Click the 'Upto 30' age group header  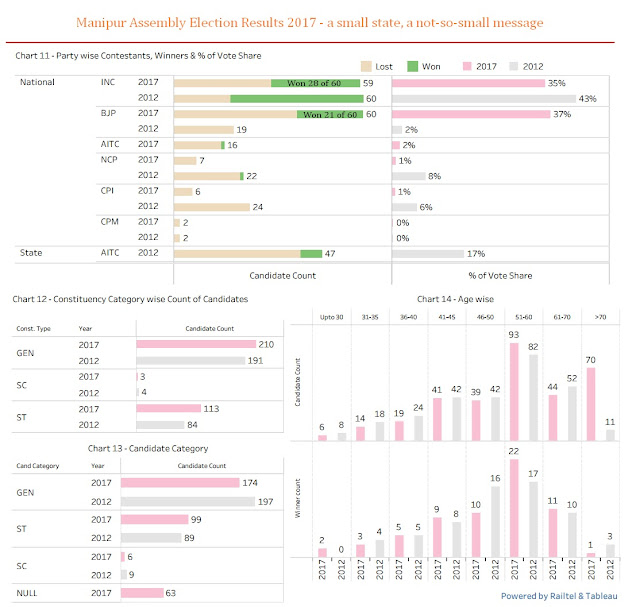pyautogui.click(x=331, y=317)
